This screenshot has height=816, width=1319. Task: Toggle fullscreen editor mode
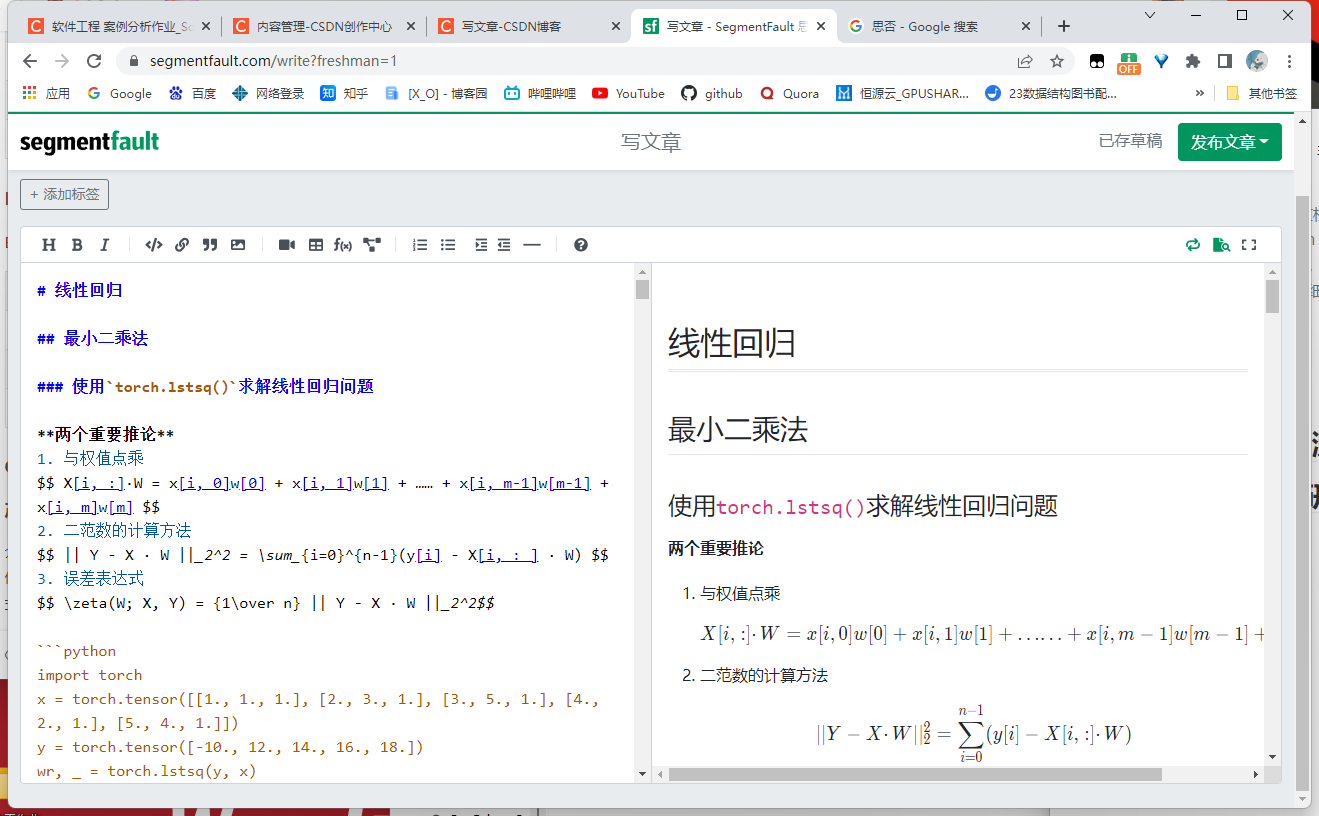point(1249,245)
